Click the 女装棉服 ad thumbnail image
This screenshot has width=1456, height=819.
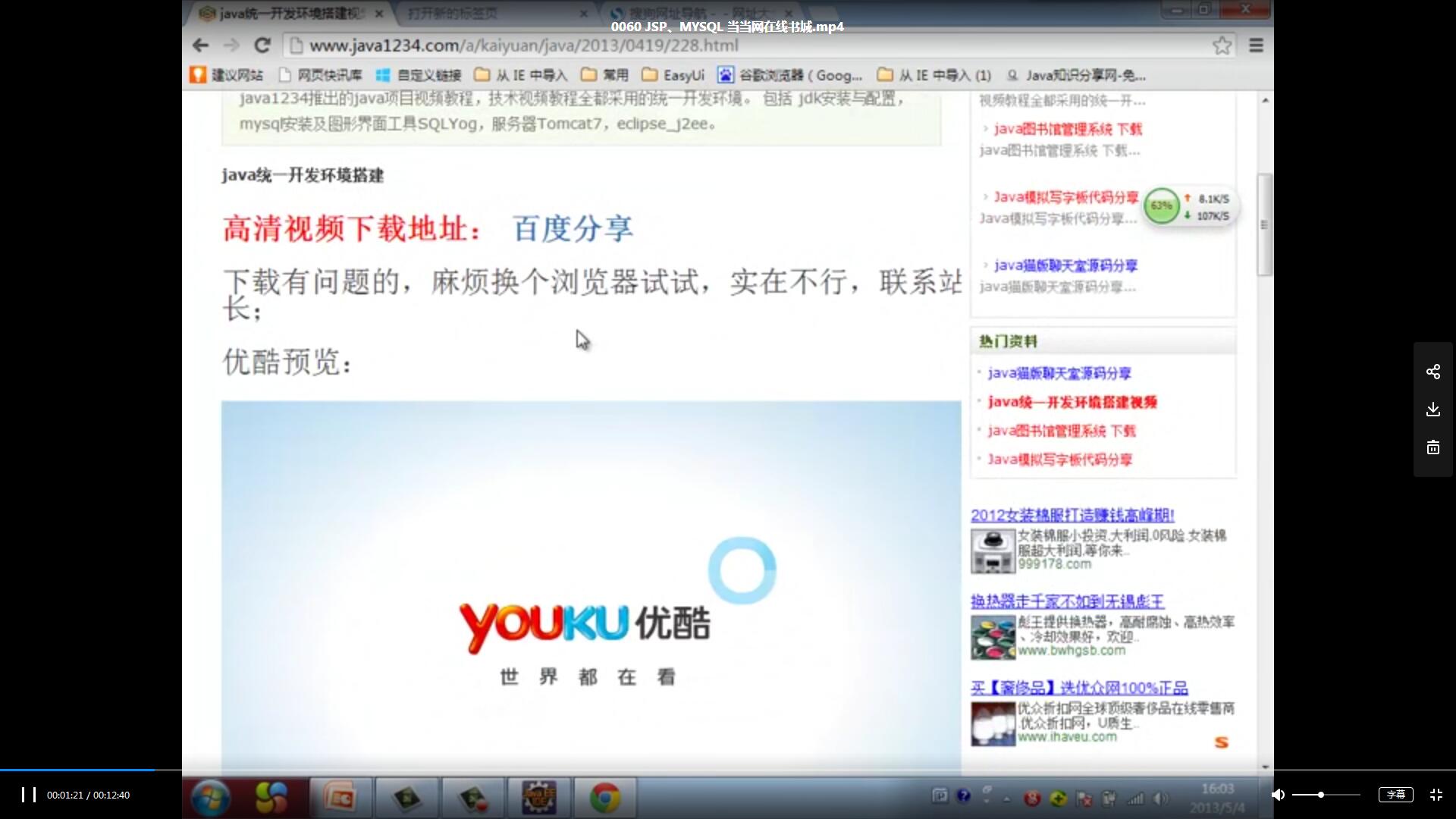click(x=993, y=551)
